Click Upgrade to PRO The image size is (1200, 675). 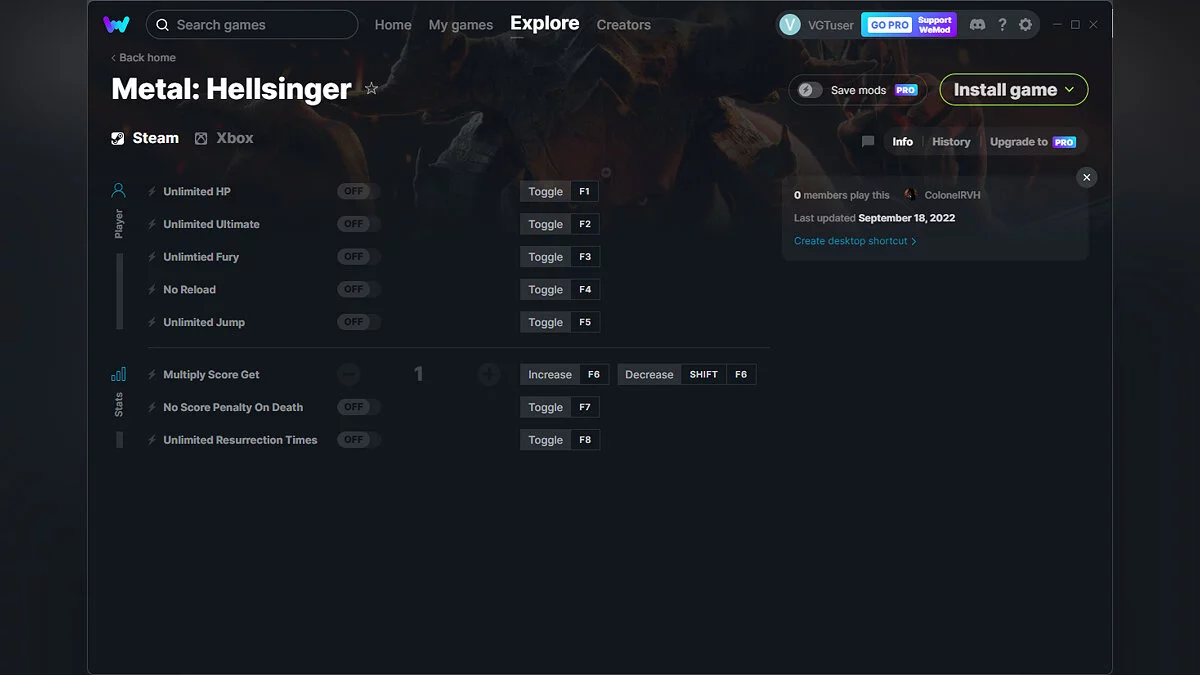point(1033,142)
